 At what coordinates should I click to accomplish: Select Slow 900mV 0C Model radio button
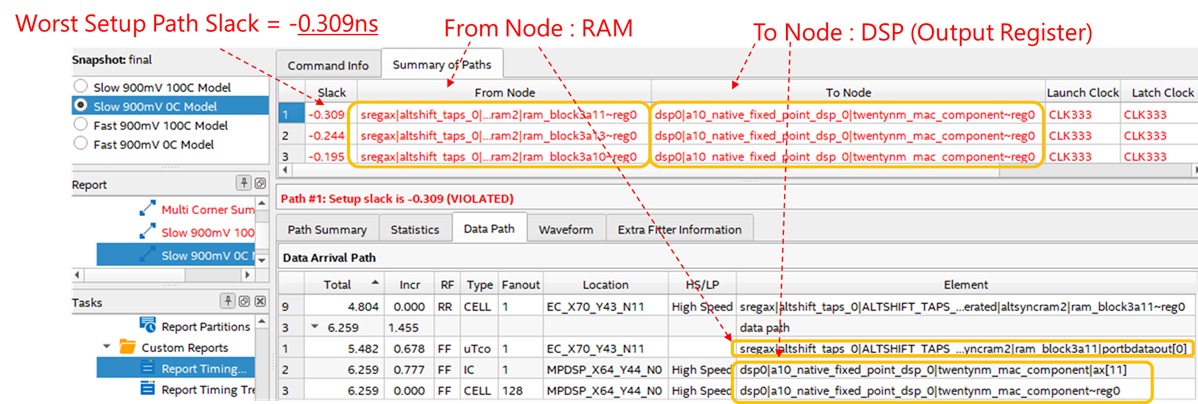80,105
